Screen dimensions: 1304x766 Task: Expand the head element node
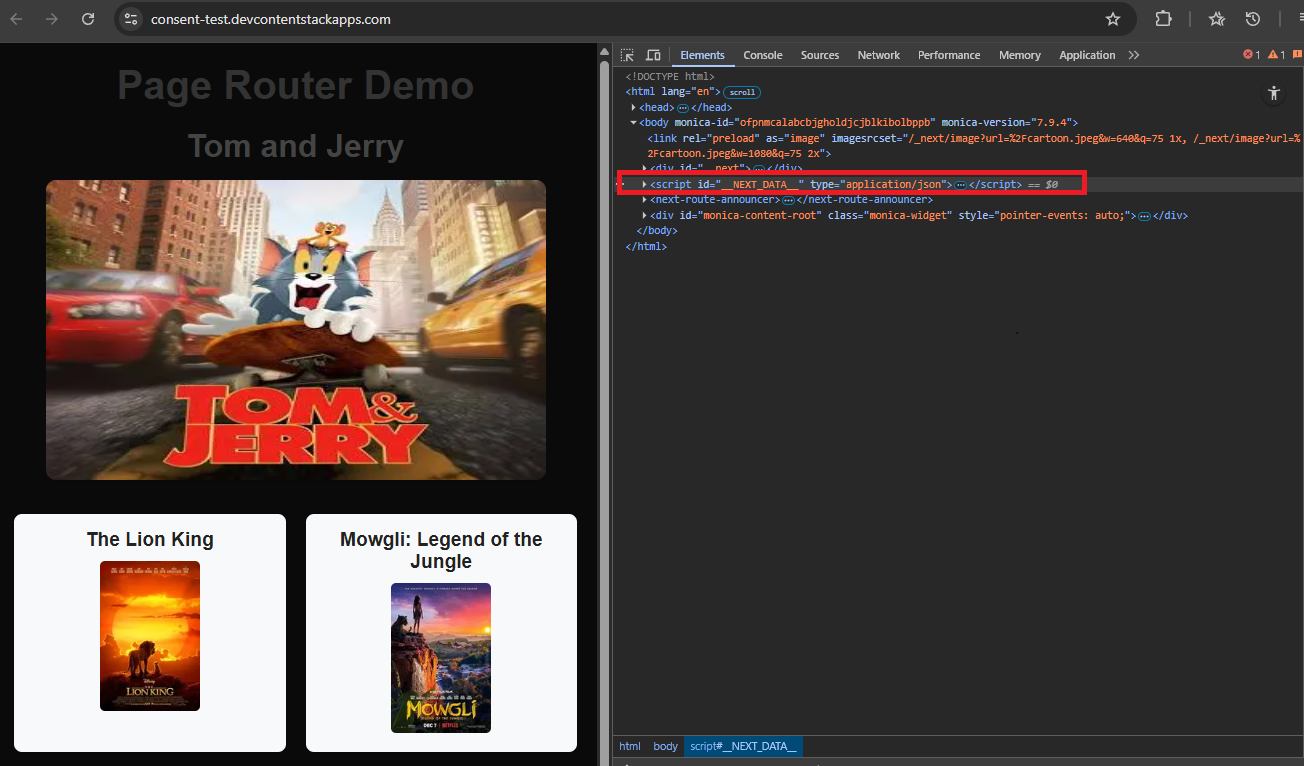[x=634, y=107]
